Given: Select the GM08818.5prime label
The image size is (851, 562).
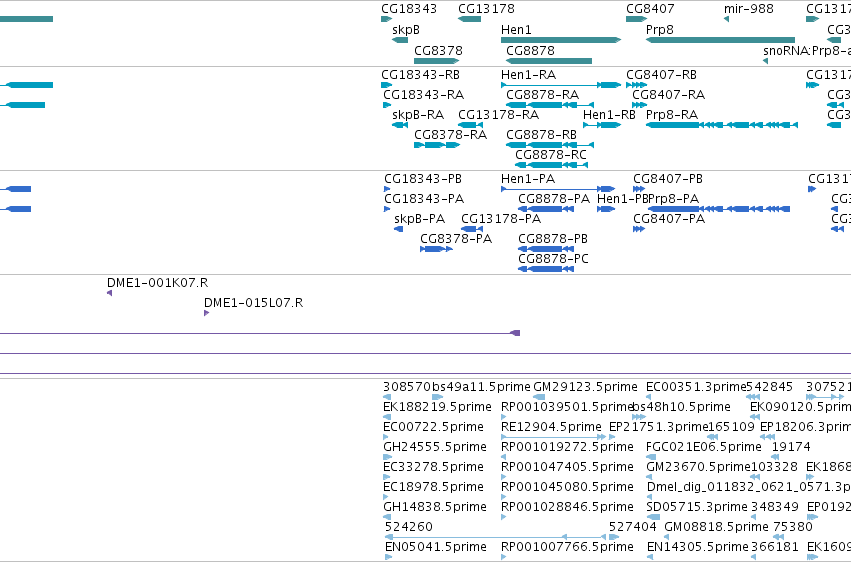Looking at the screenshot, I should point(716,527).
